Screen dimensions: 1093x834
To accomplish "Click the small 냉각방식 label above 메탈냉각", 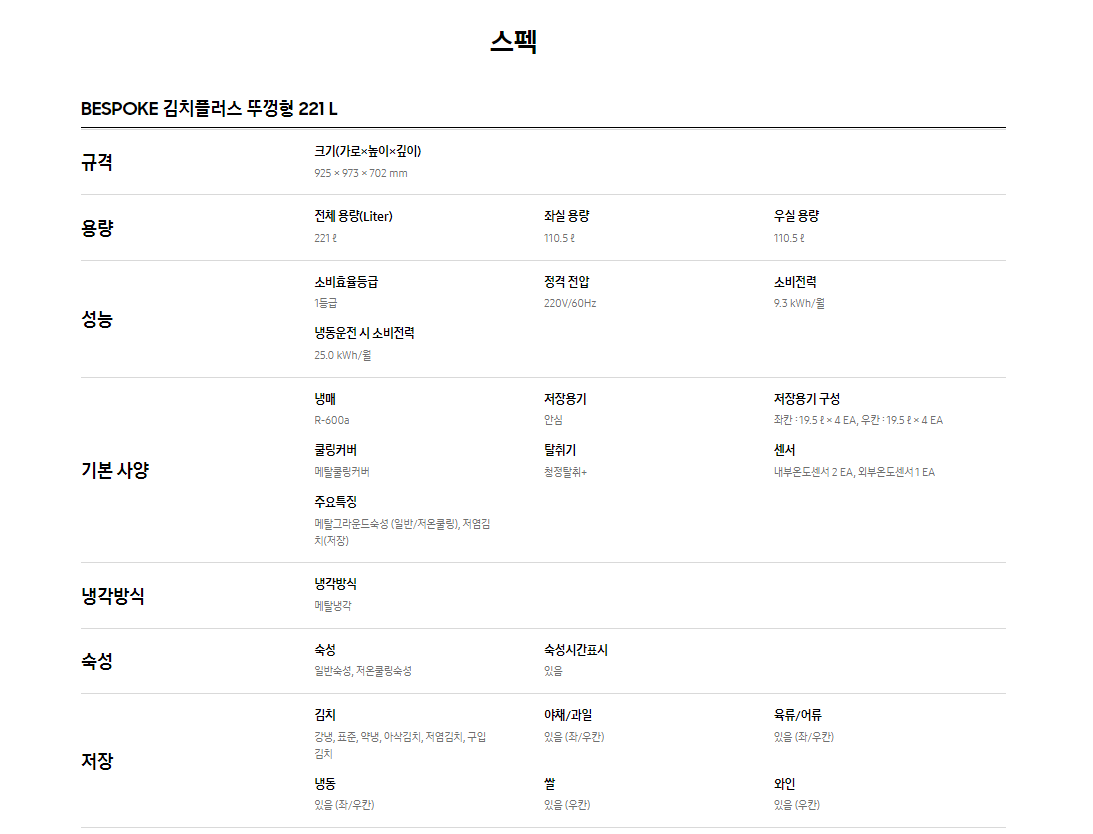I will pos(335,584).
